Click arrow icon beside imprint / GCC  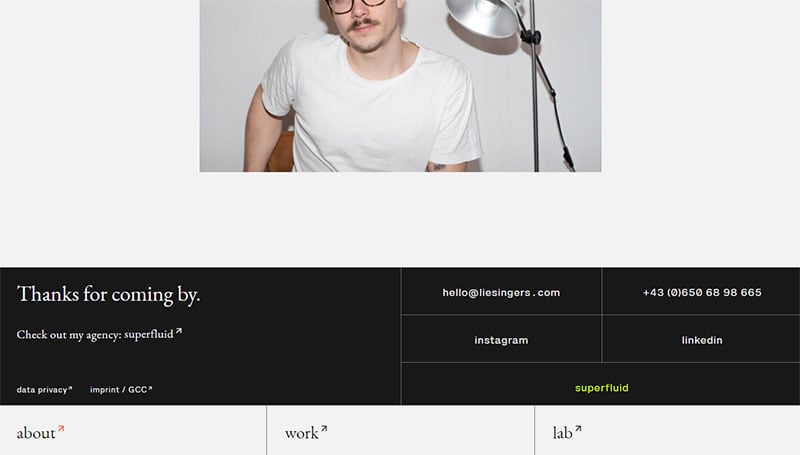click(x=150, y=388)
